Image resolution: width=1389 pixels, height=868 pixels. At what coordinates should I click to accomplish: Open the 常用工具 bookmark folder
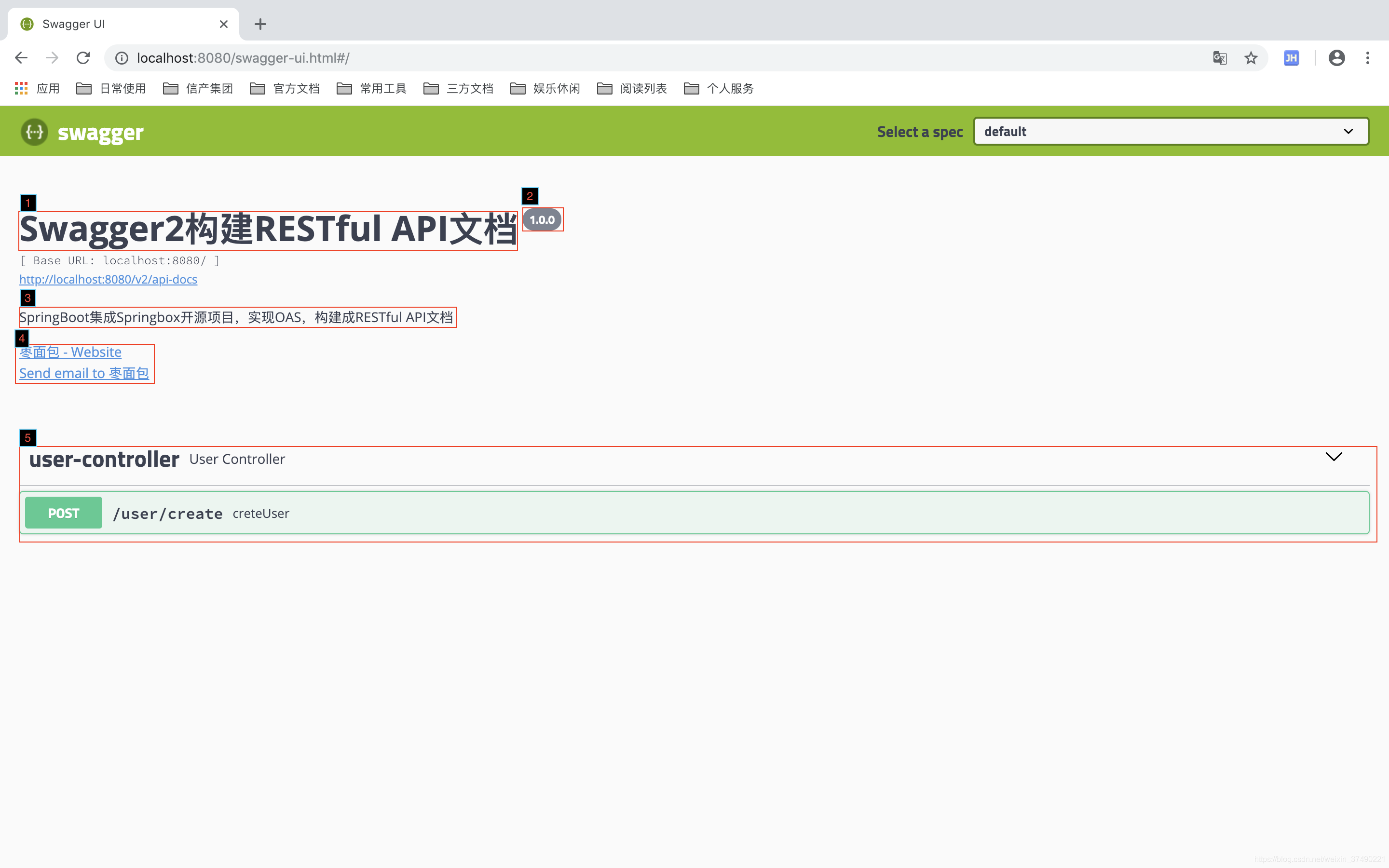pos(371,88)
